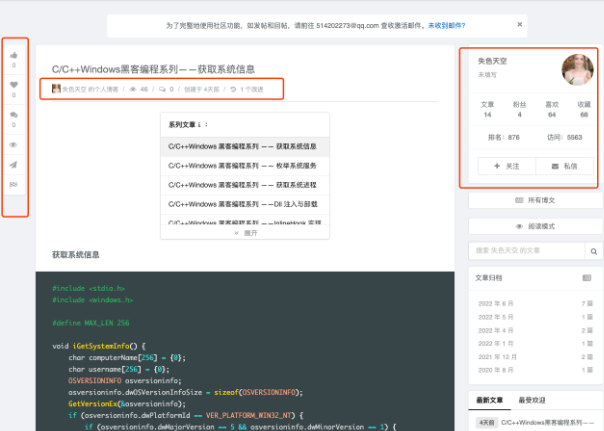Click the comment count bubble icon in meta
Image resolution: width=604 pixels, height=431 pixels.
tap(162, 89)
